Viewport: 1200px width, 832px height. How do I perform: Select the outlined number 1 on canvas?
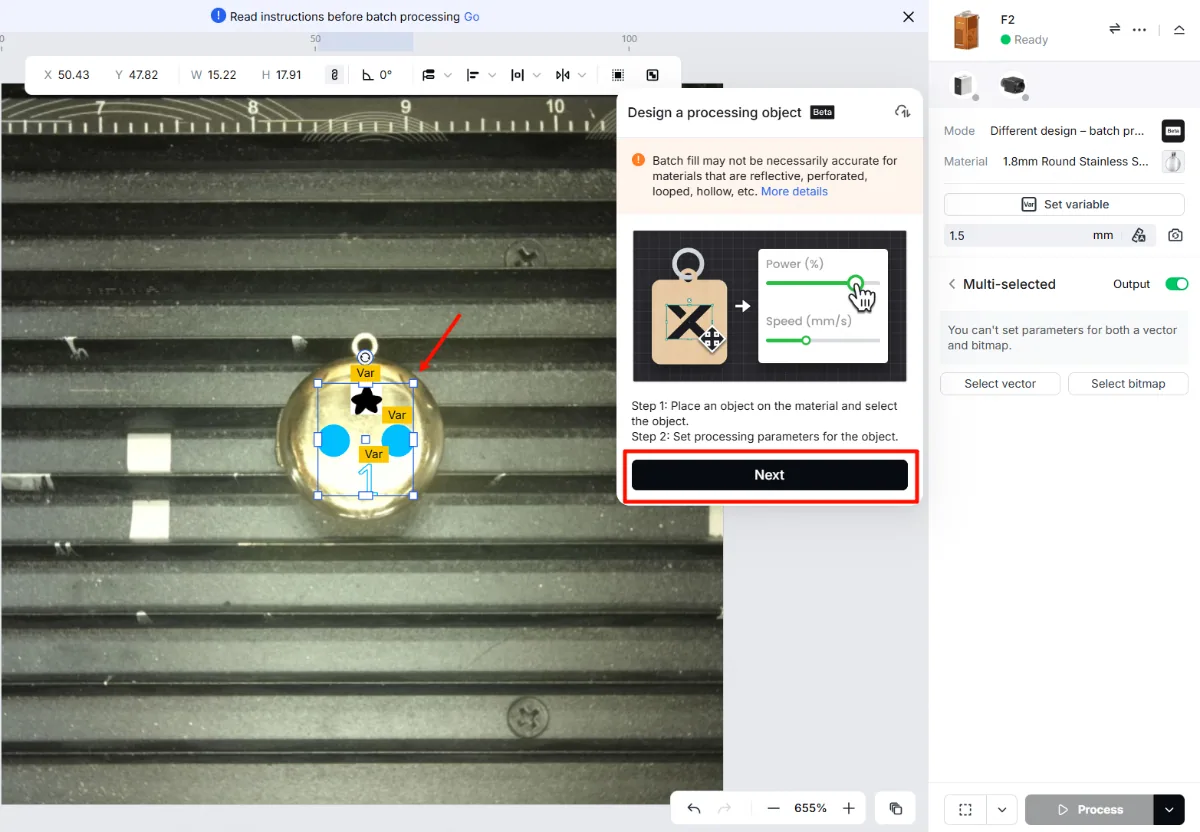[367, 478]
